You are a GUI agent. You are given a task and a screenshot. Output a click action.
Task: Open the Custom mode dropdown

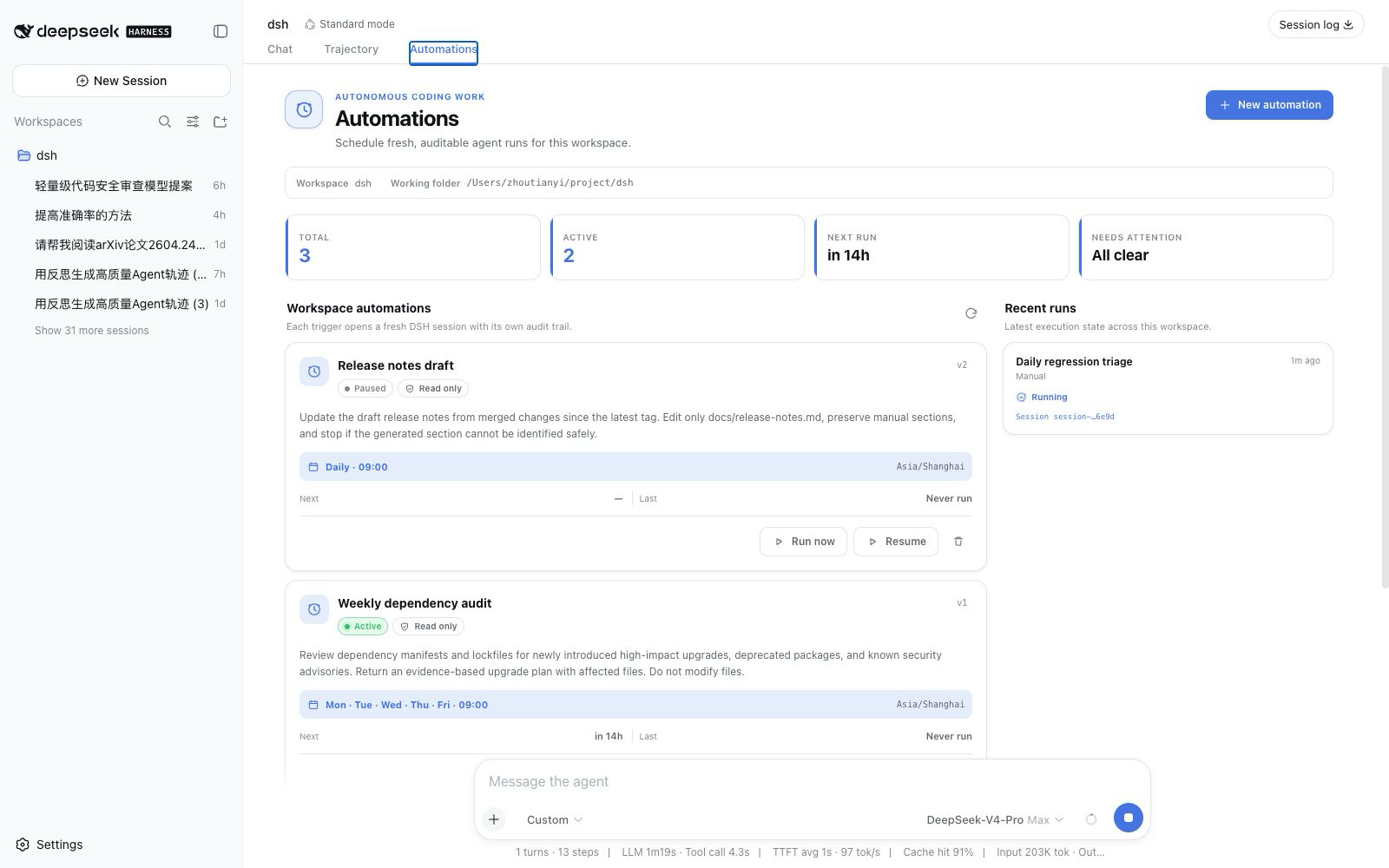554,819
